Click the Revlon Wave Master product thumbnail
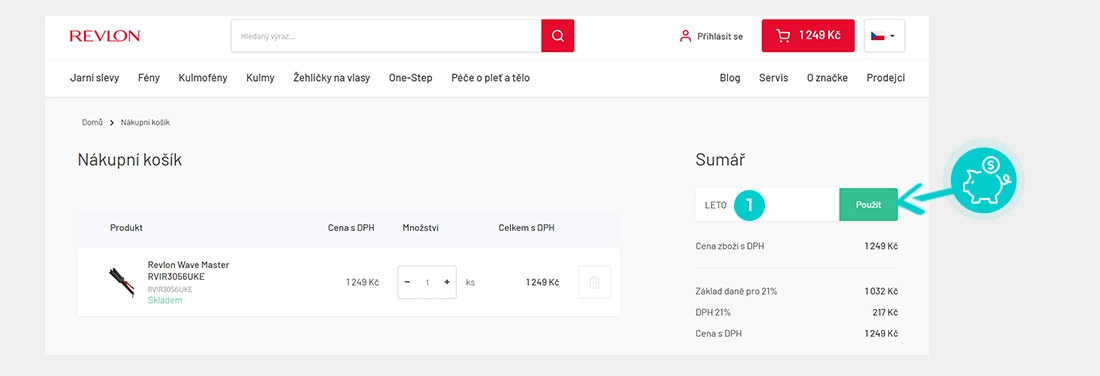The width and height of the screenshot is (1100, 376). point(121,281)
